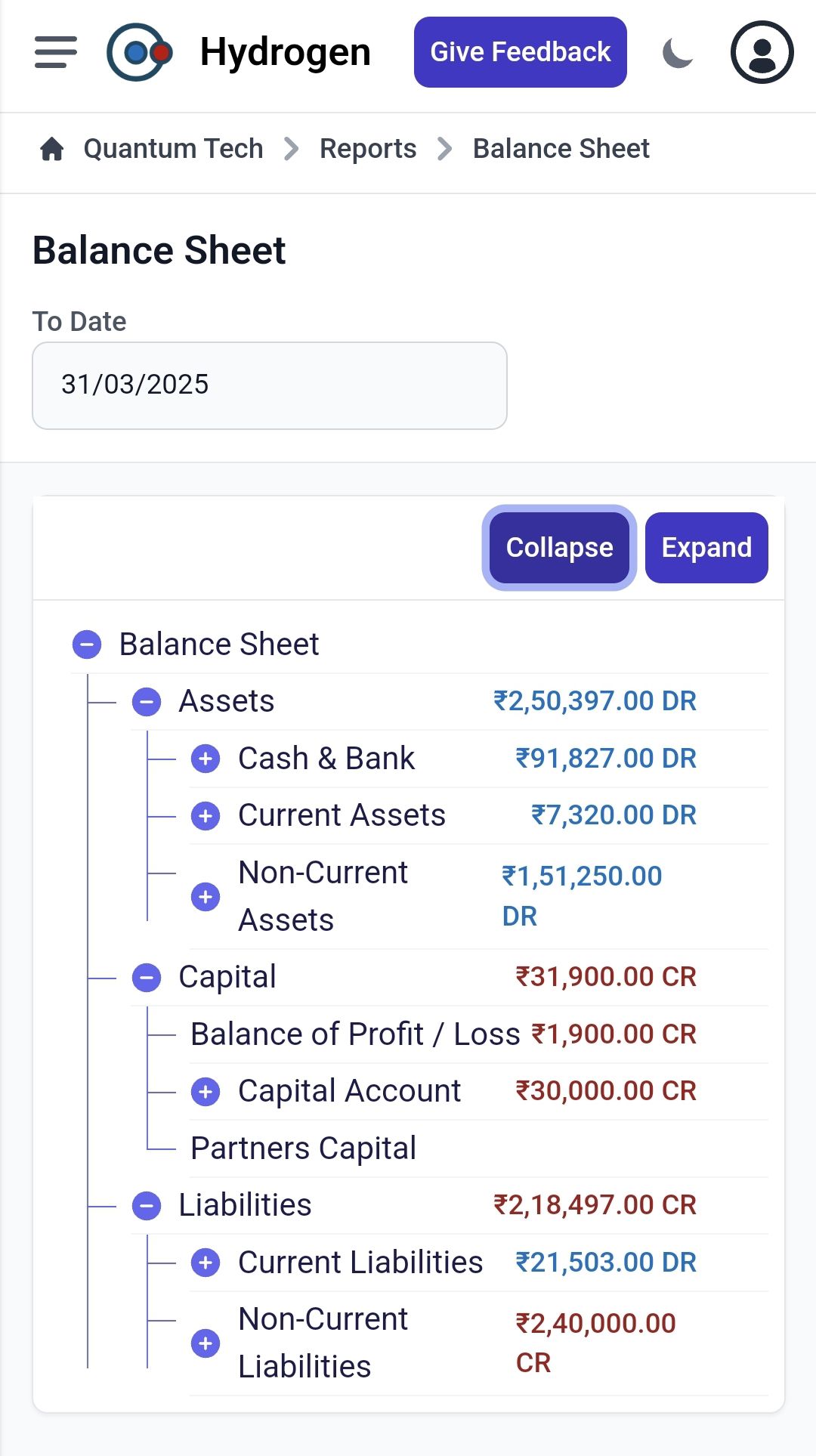The width and height of the screenshot is (816, 1456).
Task: Expand the Capital Account node
Action: click(206, 1092)
